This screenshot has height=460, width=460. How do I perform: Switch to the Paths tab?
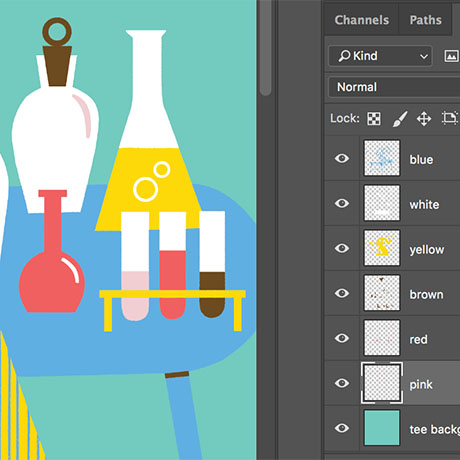[426, 20]
